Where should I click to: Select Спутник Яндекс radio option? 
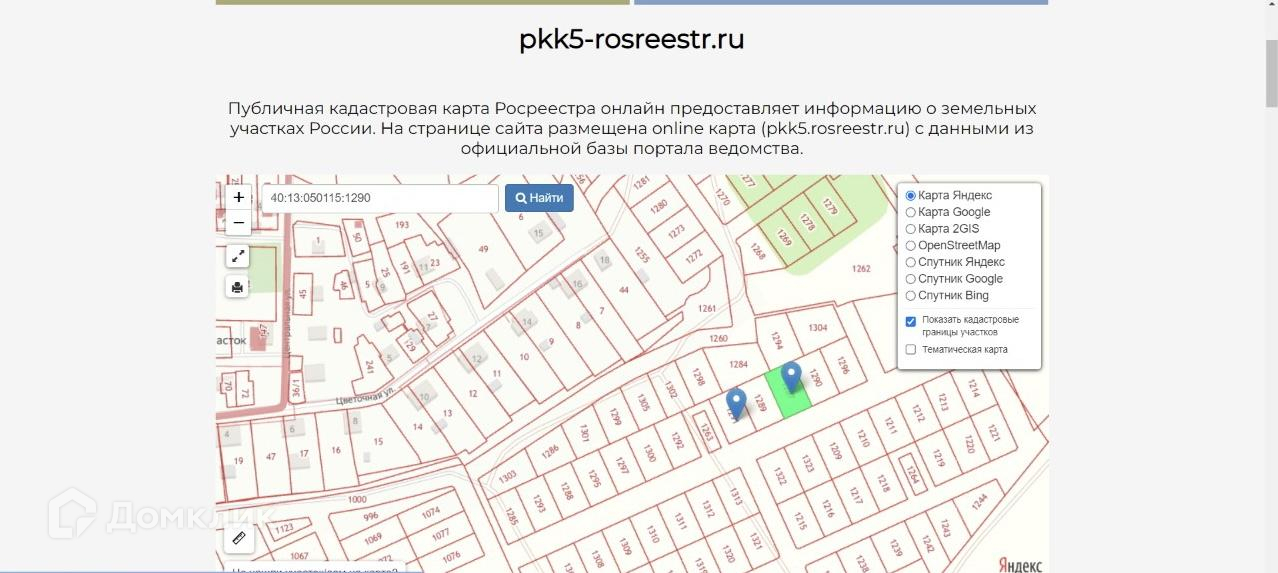click(910, 262)
